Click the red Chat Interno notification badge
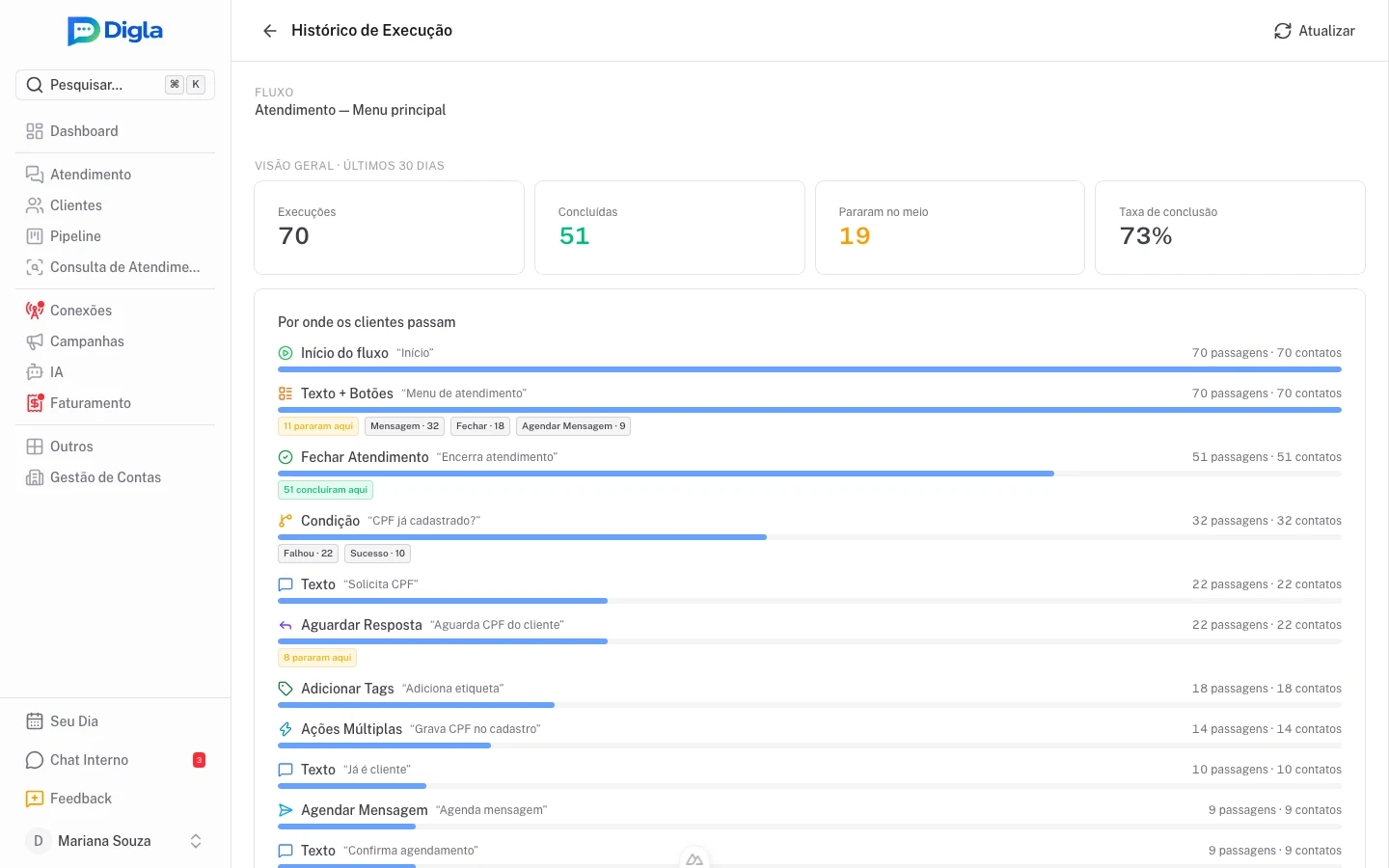Image resolution: width=1389 pixels, height=868 pixels. click(199, 760)
